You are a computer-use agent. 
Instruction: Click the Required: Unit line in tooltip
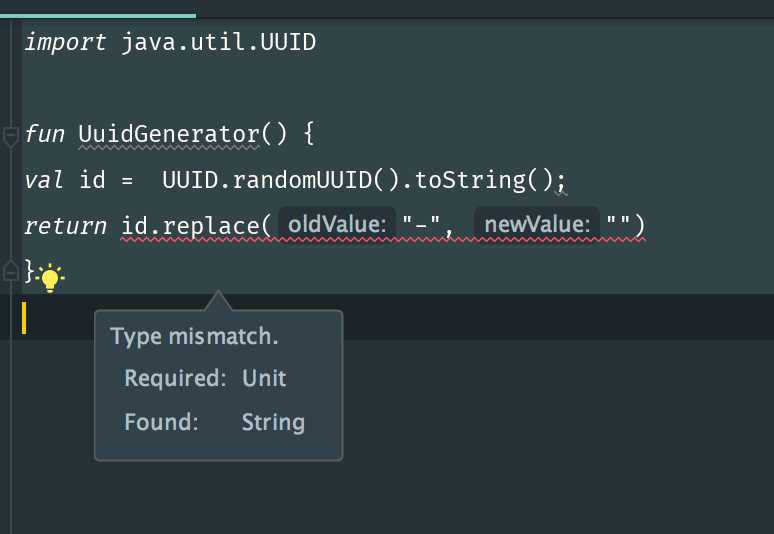205,379
